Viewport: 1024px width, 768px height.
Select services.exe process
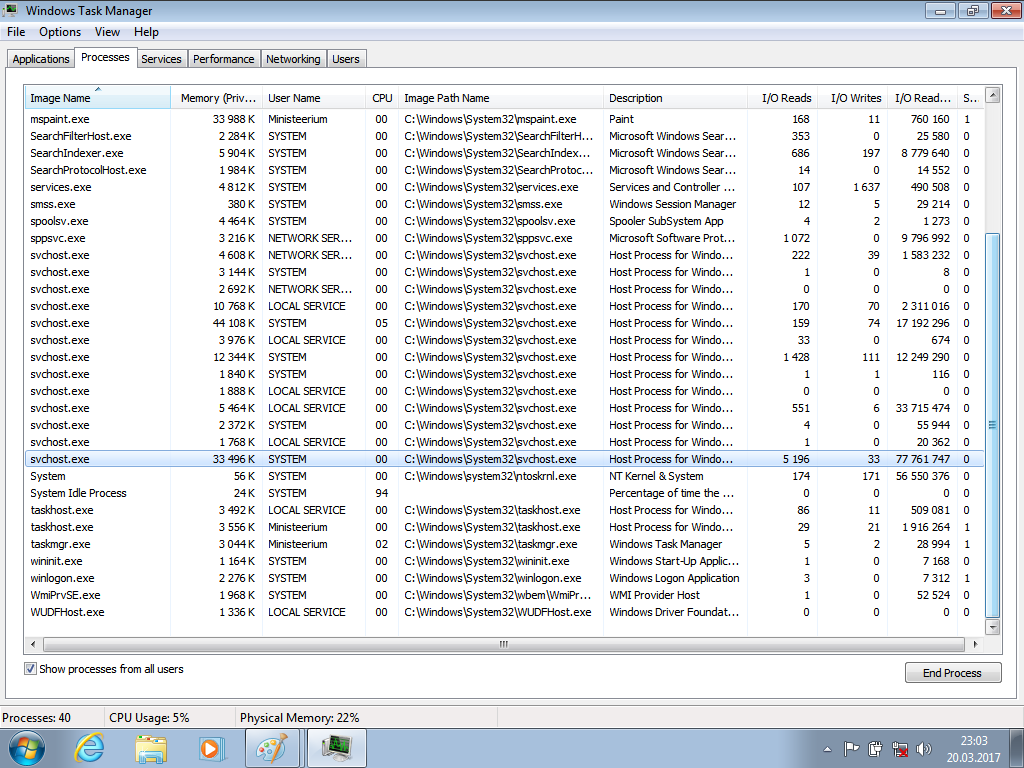pyautogui.click(x=504, y=187)
